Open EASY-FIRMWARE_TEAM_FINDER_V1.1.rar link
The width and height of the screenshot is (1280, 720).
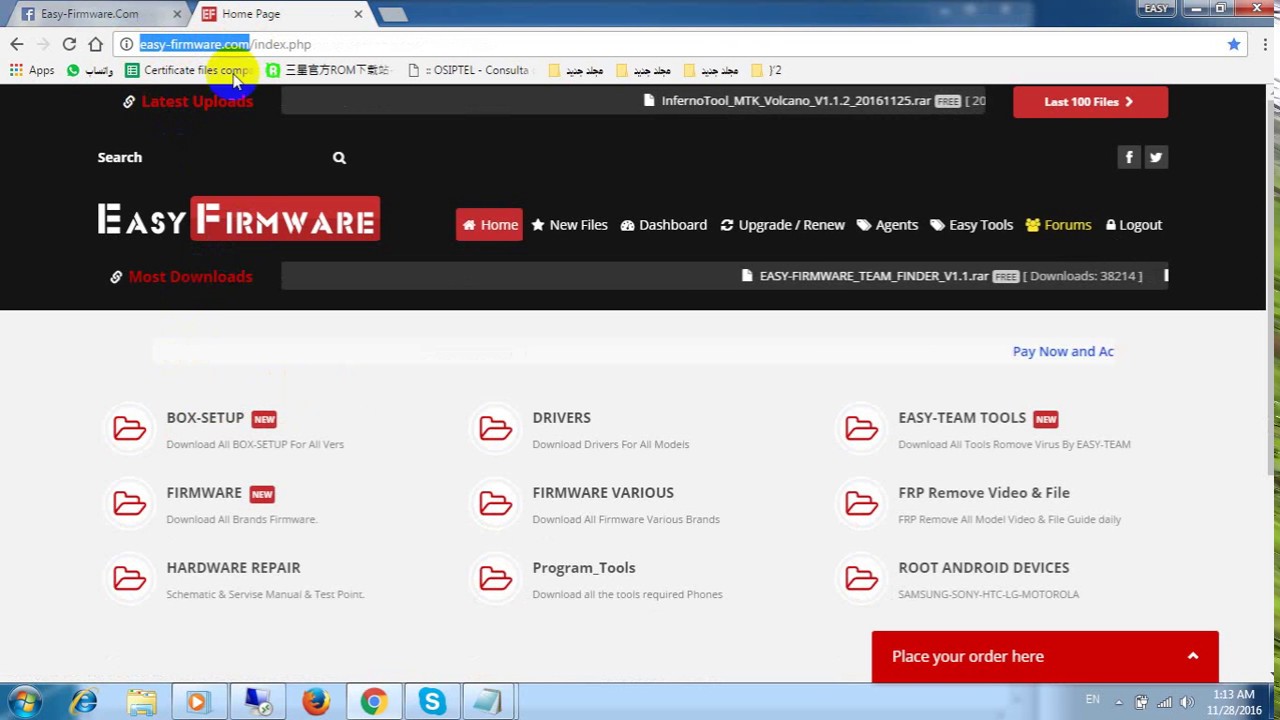[x=873, y=276]
